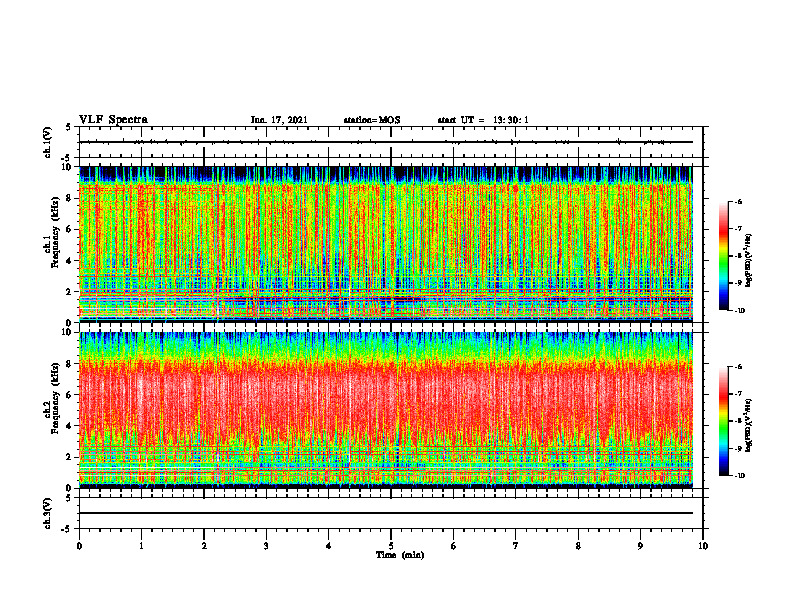Screen dimensions: 792x612
Task: Click time axis tick label "7"
Action: [x=516, y=546]
